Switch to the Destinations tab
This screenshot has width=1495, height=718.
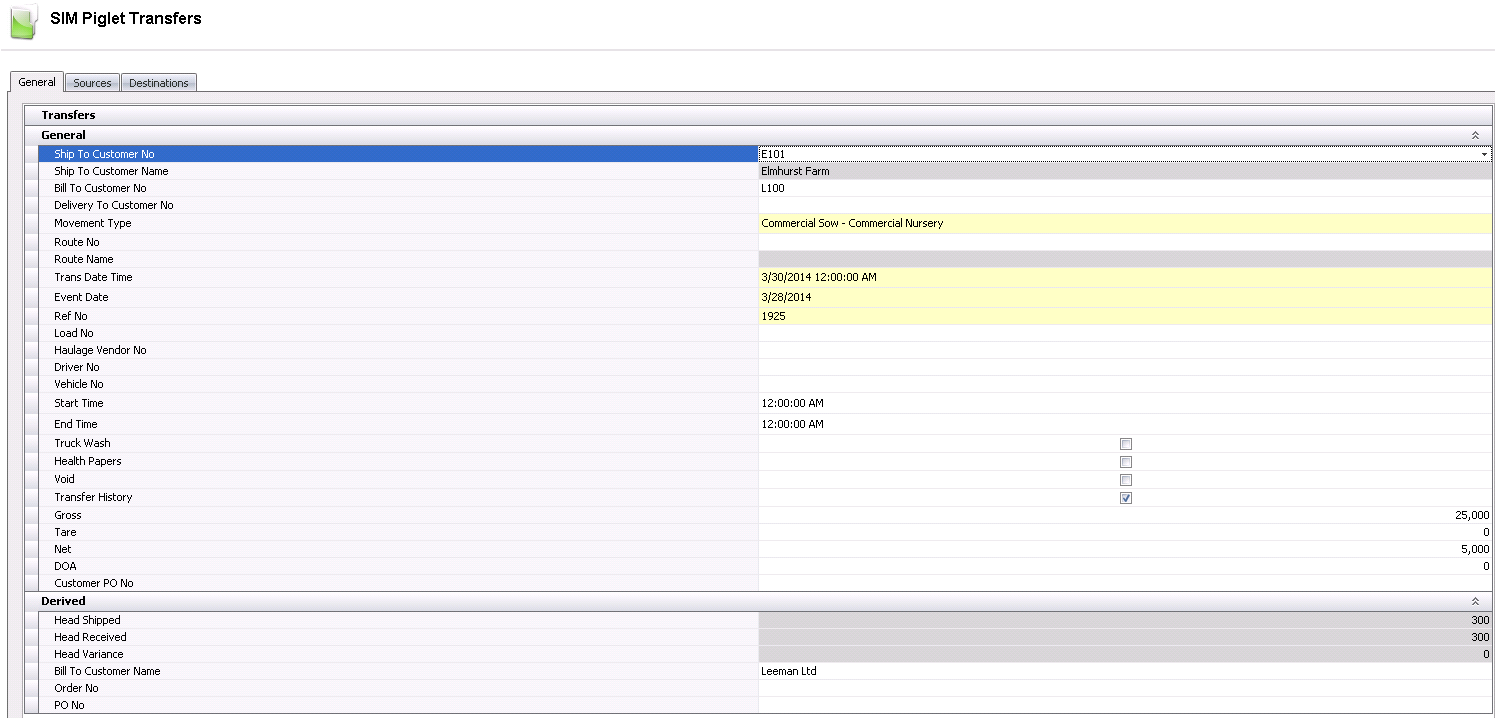click(159, 83)
